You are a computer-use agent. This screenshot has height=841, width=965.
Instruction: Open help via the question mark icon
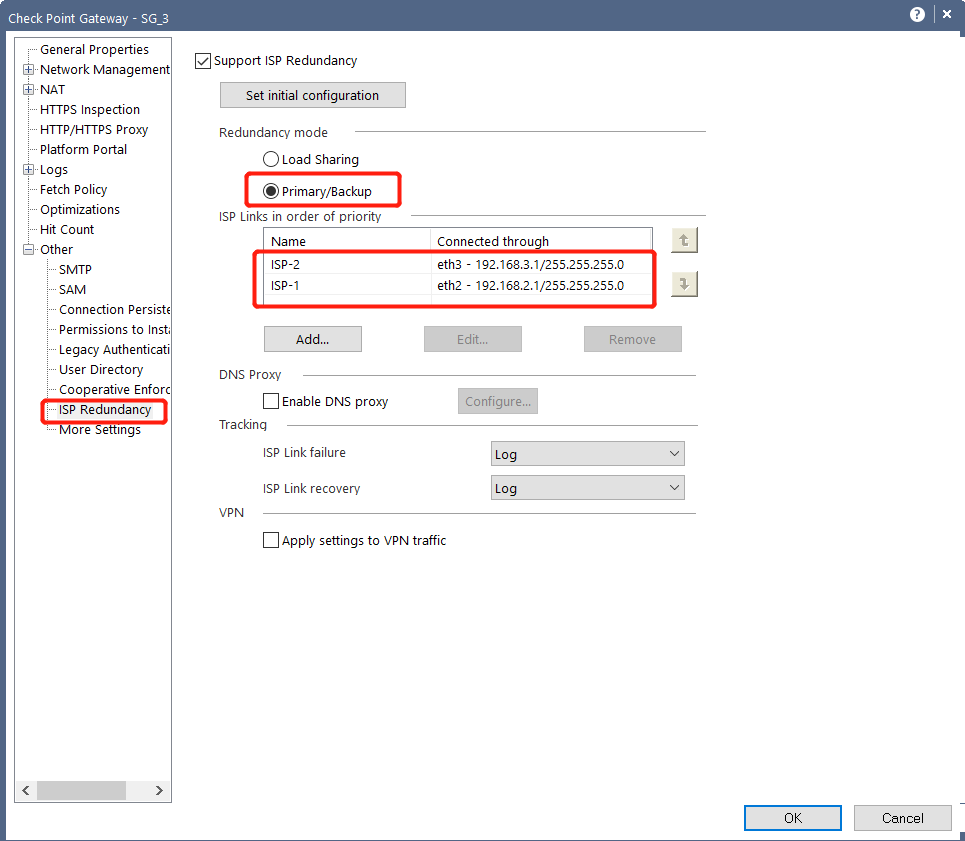(917, 14)
